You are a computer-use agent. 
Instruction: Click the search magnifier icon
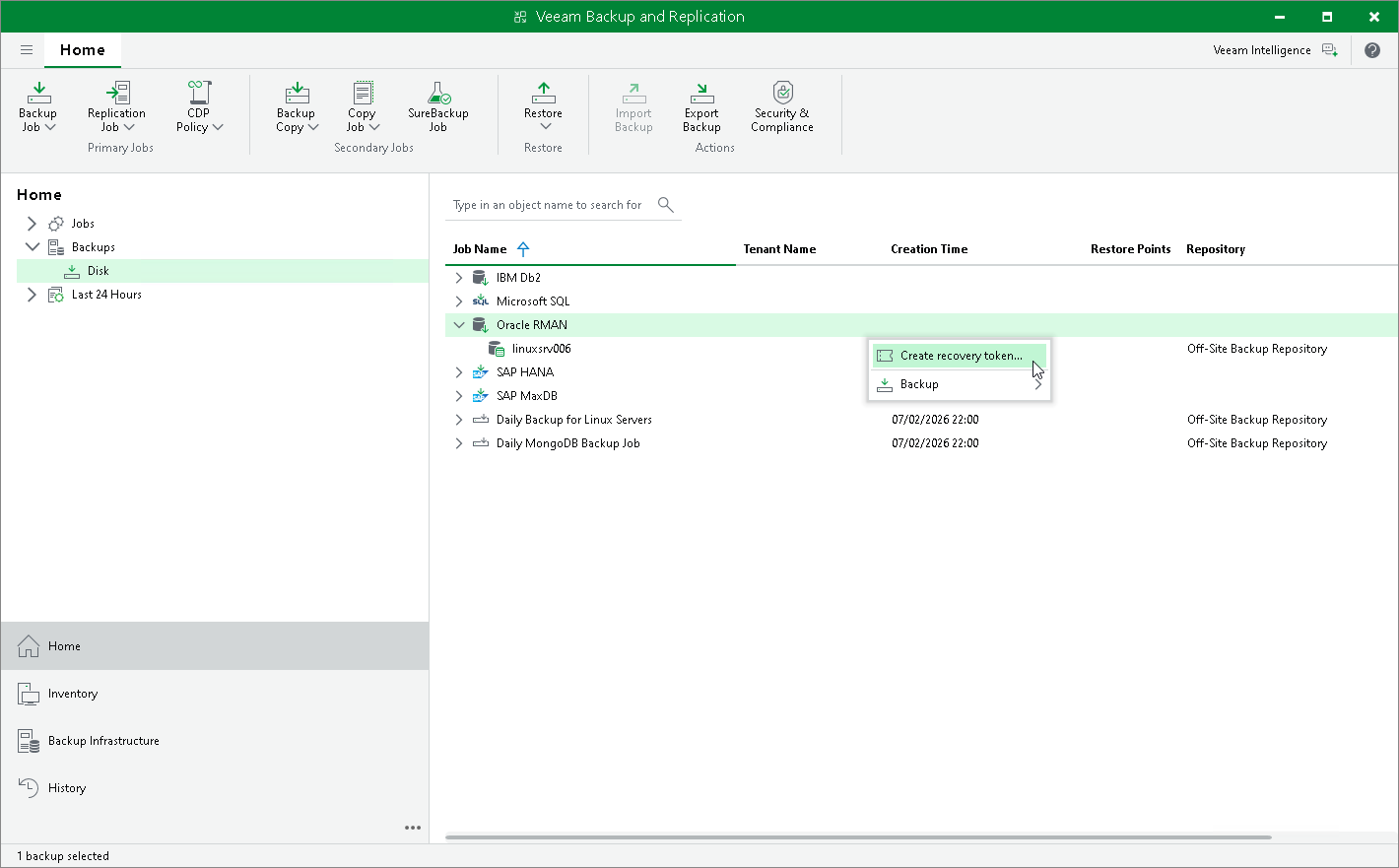pyautogui.click(x=666, y=205)
